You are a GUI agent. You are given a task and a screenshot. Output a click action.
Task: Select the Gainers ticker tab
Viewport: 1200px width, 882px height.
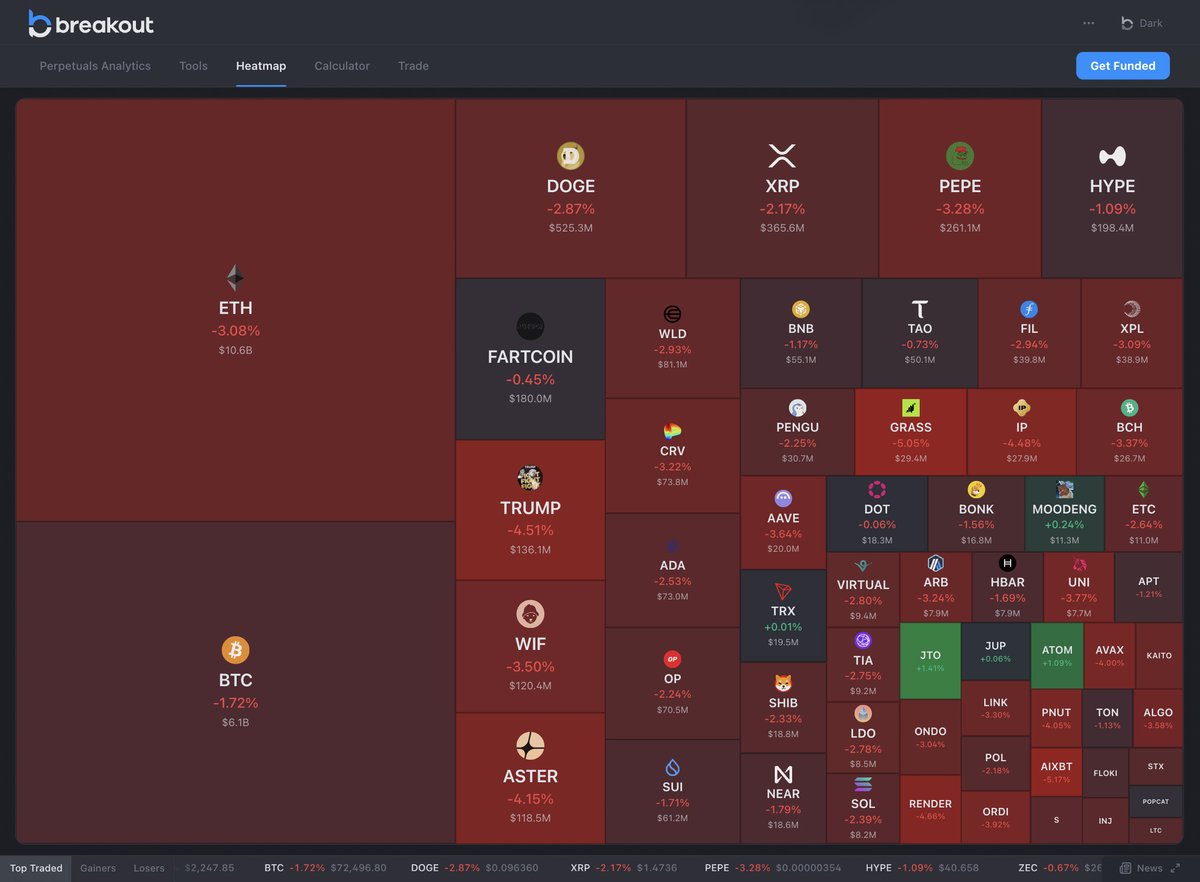pyautogui.click(x=98, y=868)
